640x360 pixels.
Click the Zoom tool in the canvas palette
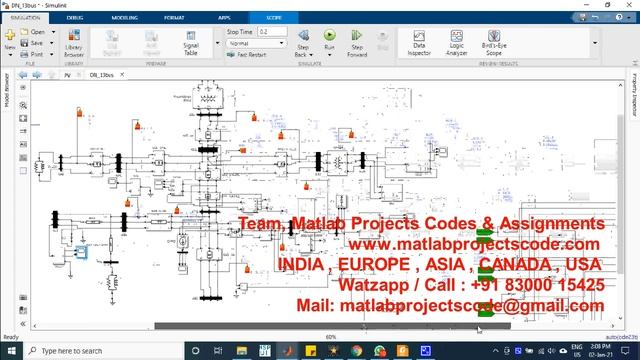coord(23,105)
